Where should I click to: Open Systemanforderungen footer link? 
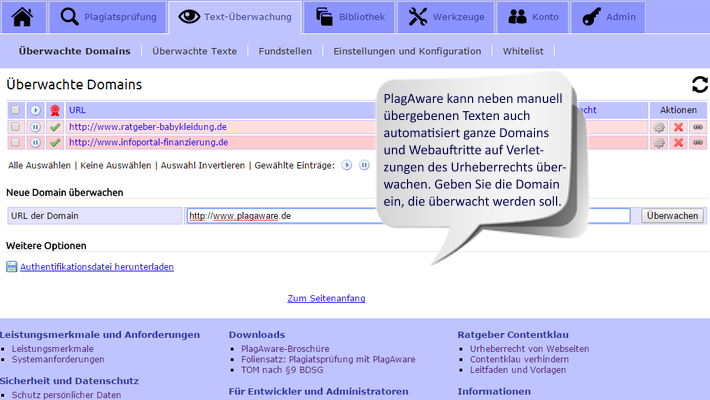(x=58, y=359)
